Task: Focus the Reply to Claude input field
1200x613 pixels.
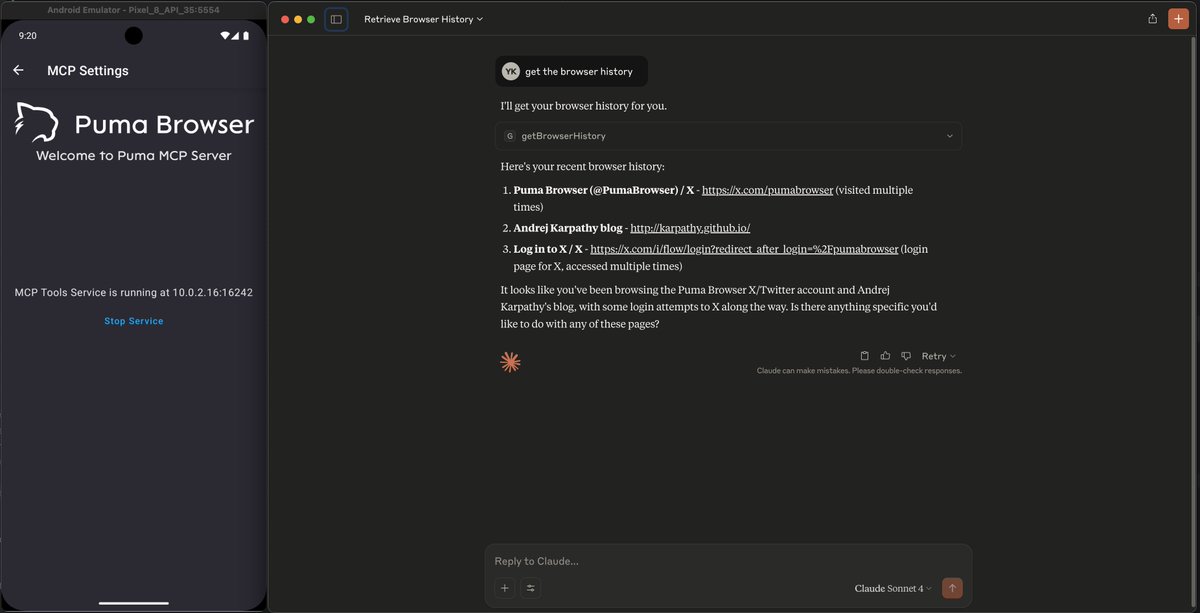Action: 728,561
